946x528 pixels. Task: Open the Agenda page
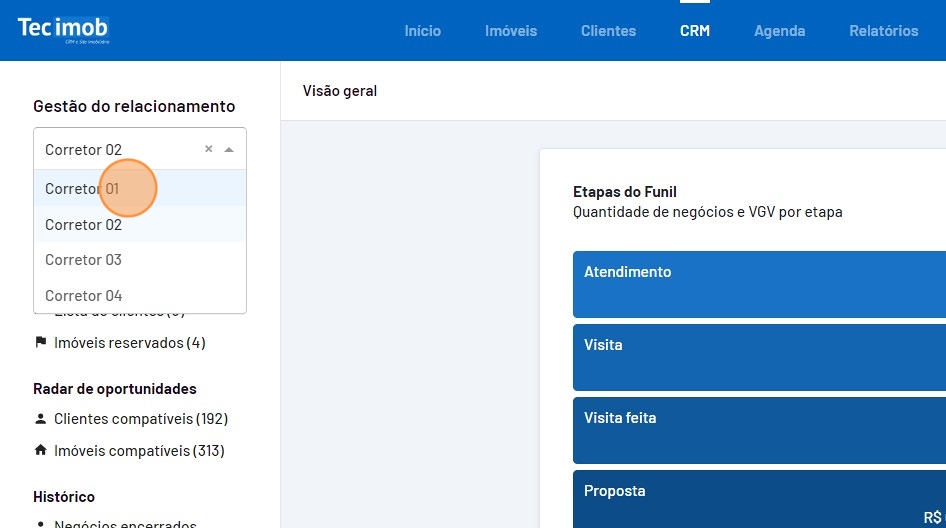coord(779,31)
